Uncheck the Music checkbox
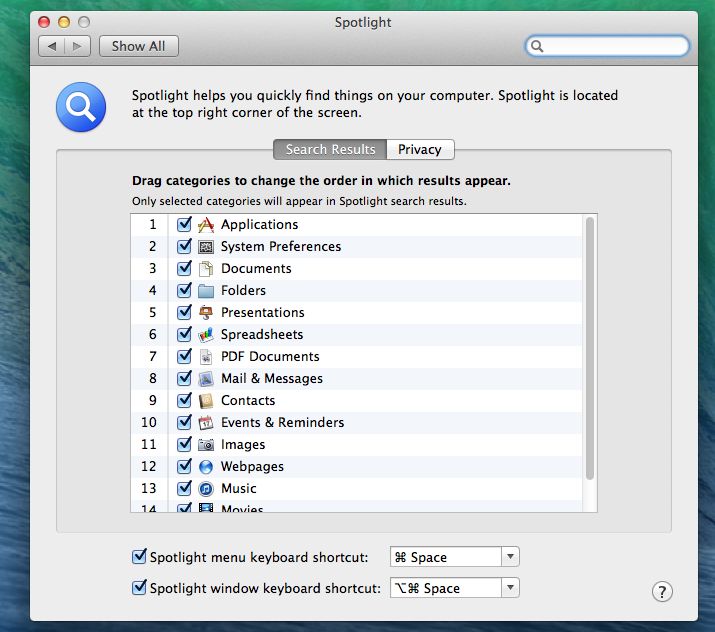This screenshot has height=632, width=715. tap(184, 488)
